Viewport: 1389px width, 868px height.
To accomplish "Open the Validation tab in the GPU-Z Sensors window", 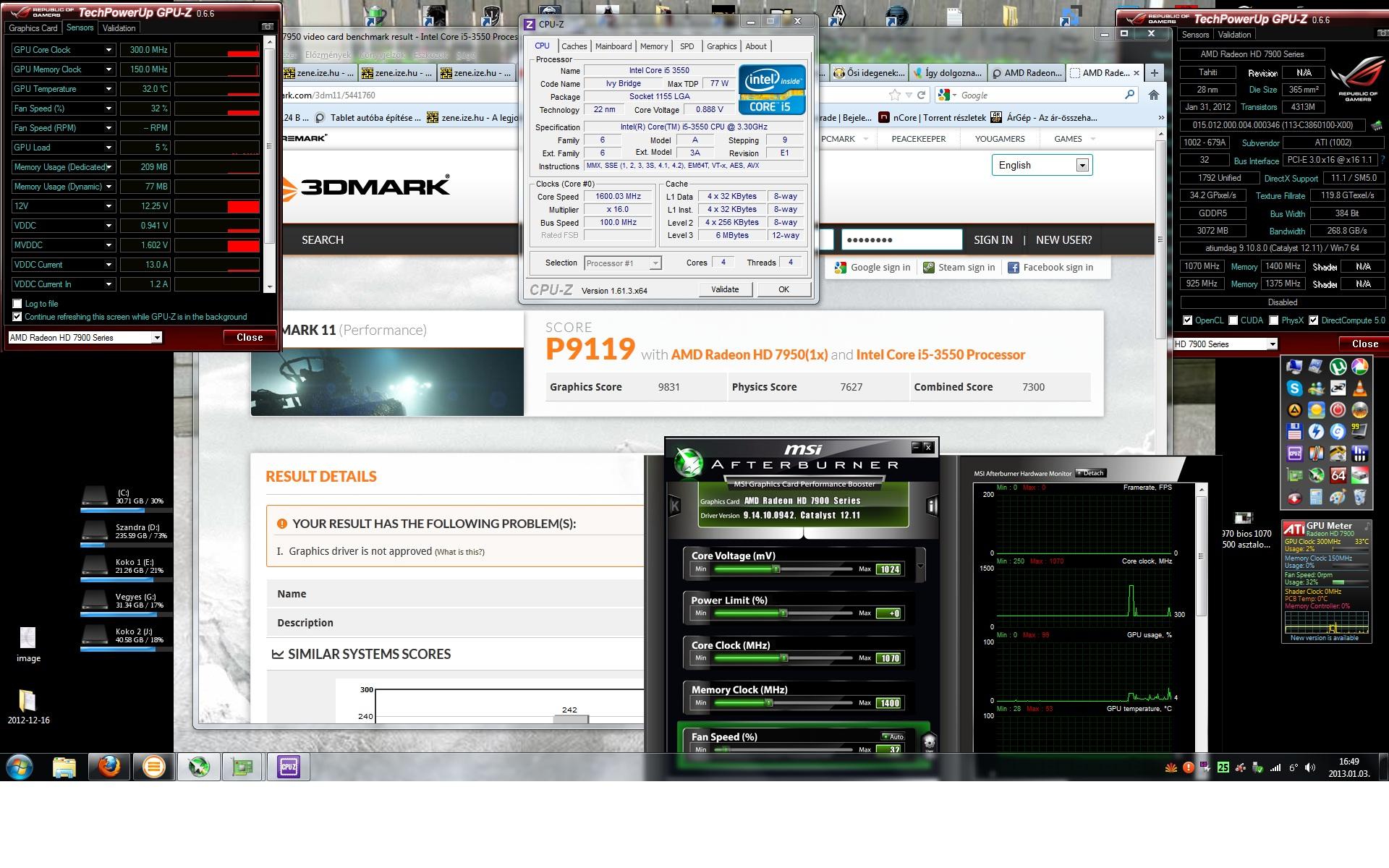I will (x=119, y=28).
